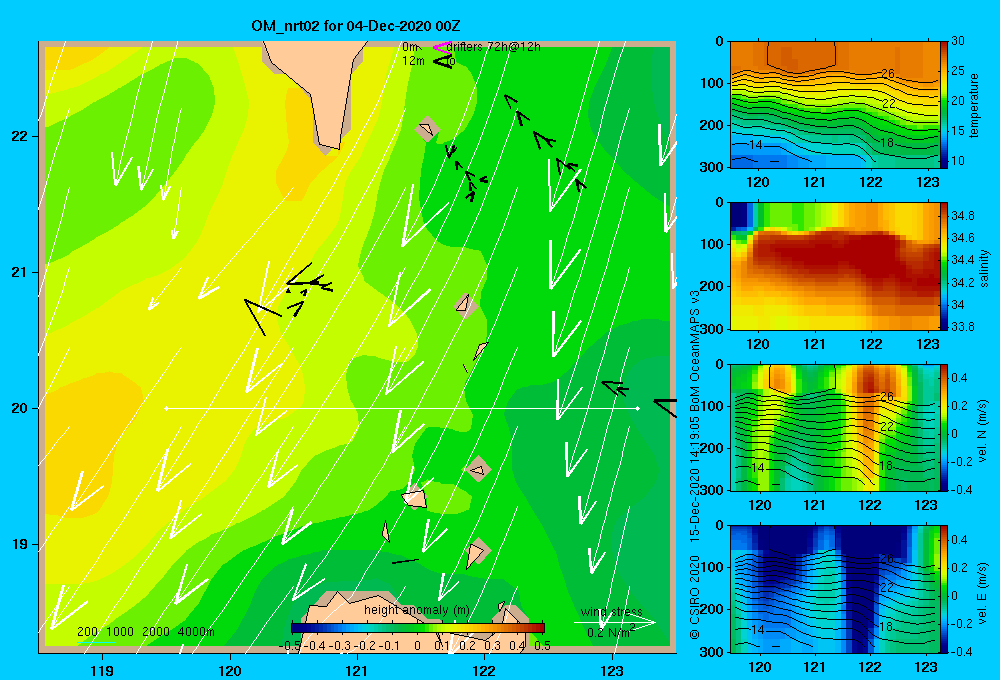Open the northward velocity cross-section panel
The height and width of the screenshot is (680, 1000).
click(x=834, y=428)
